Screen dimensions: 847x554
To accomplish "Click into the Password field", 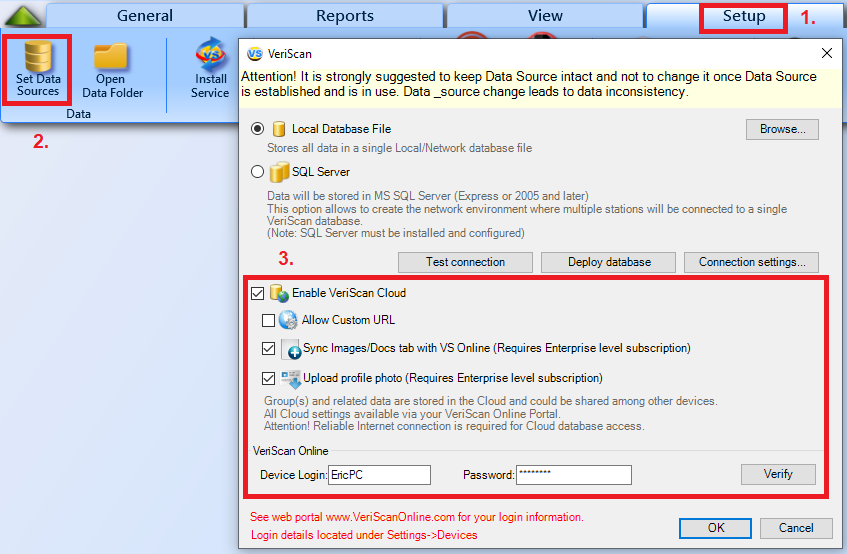I will (x=574, y=475).
